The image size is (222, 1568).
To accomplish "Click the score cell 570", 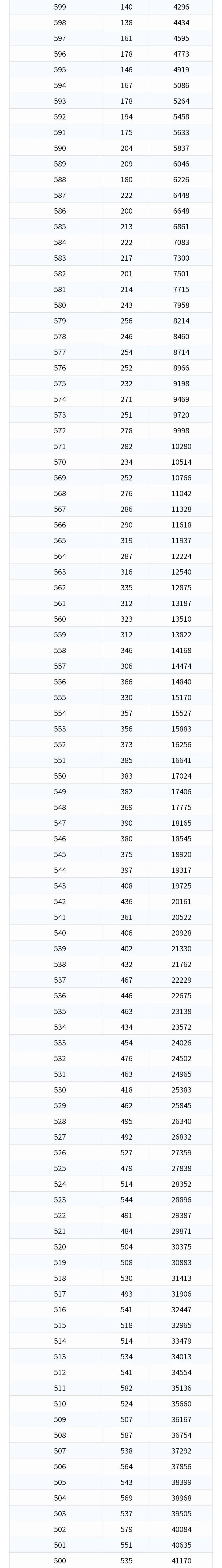I will pos(60,463).
